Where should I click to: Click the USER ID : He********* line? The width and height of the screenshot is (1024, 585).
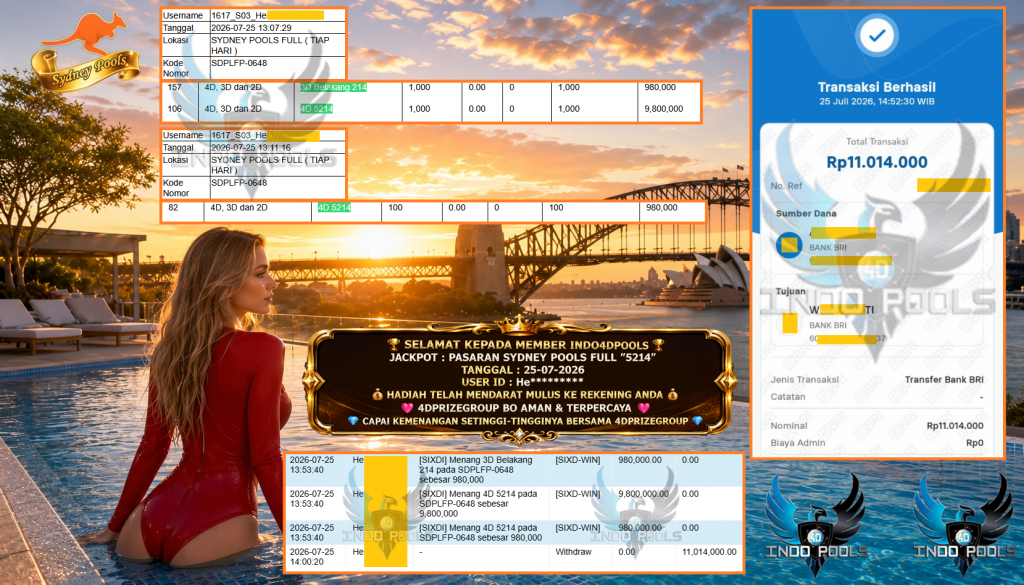[522, 382]
